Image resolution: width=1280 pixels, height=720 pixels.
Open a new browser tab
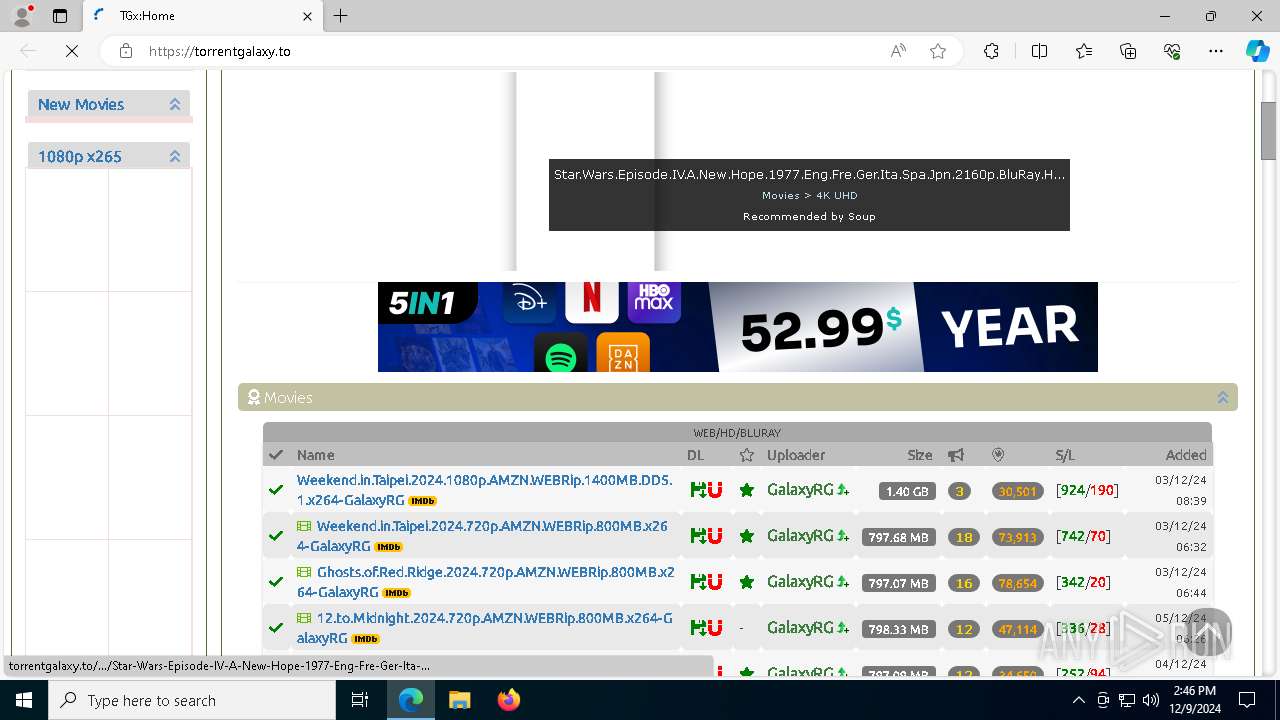[x=341, y=16]
